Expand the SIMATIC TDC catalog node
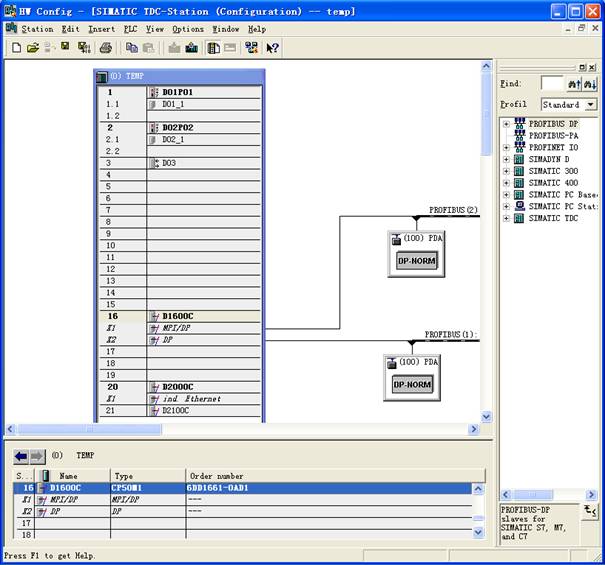Image resolution: width=605 pixels, height=565 pixels. [507, 218]
